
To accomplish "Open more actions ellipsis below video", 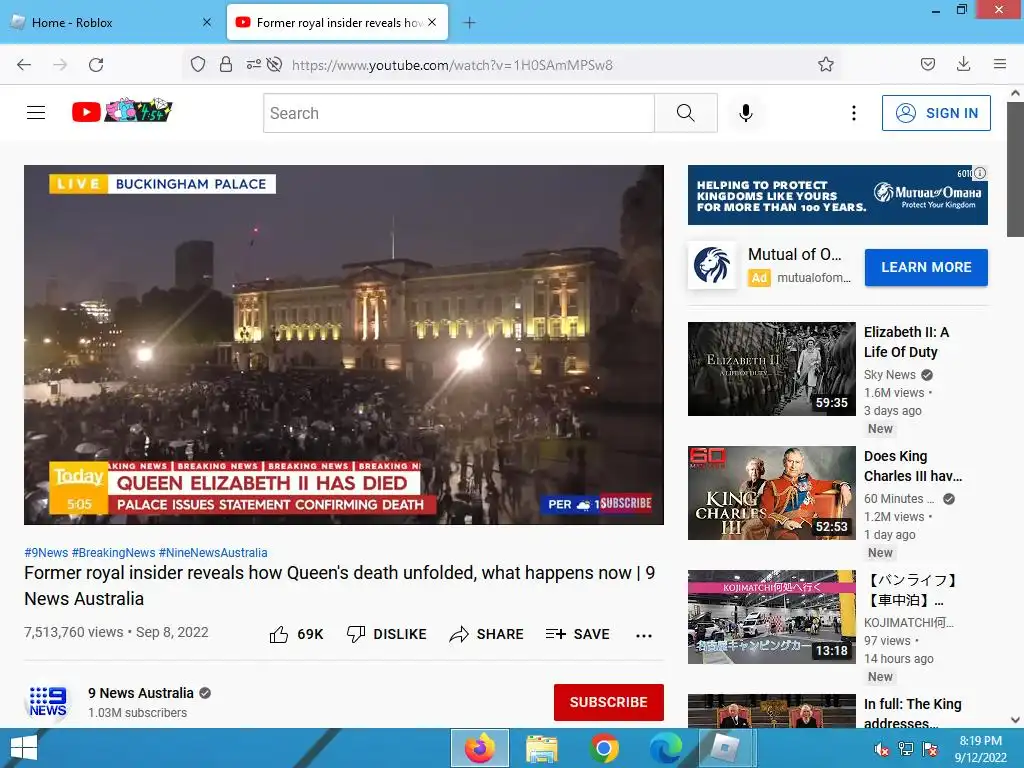I will click(644, 635).
